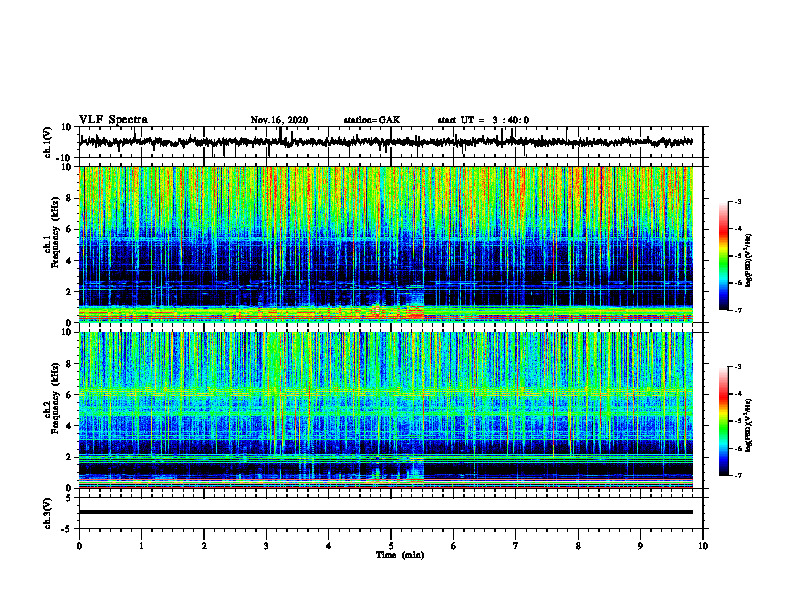This screenshot has height=612, width=792.
Task: Click the "Time (min)" axis label
Action: [x=400, y=555]
